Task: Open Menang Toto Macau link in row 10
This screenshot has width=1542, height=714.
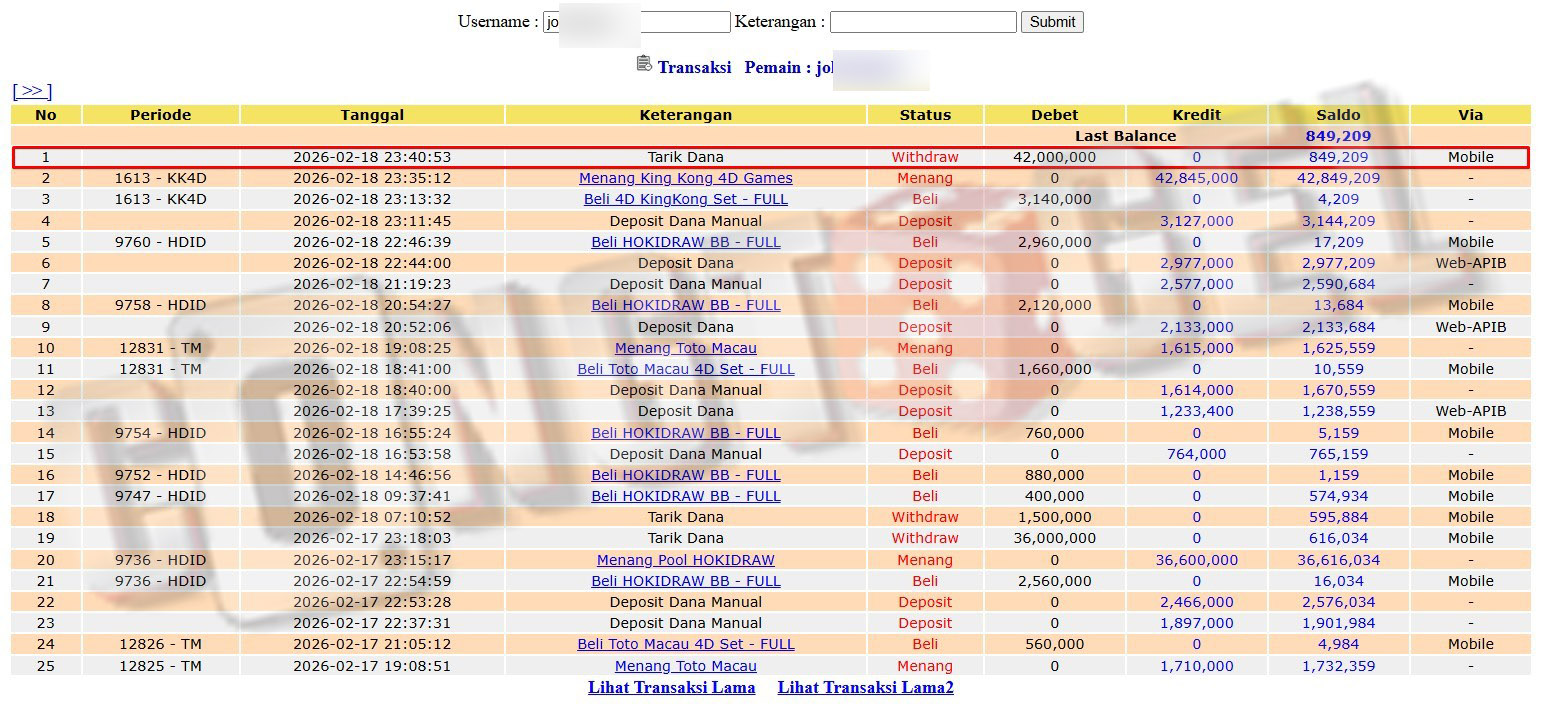Action: point(685,348)
